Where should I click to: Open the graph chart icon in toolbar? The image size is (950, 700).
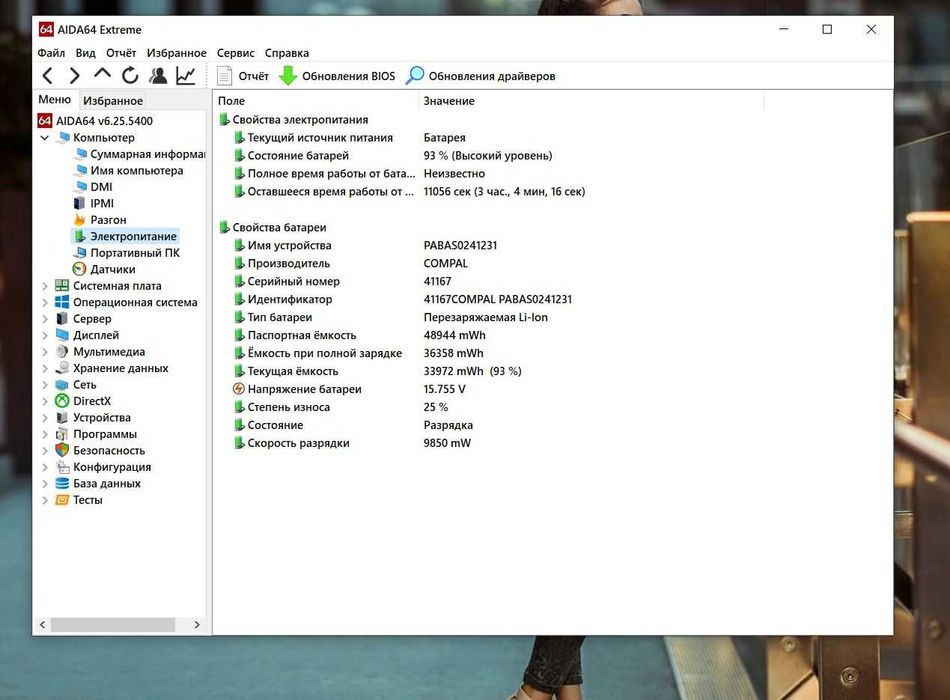tap(185, 76)
